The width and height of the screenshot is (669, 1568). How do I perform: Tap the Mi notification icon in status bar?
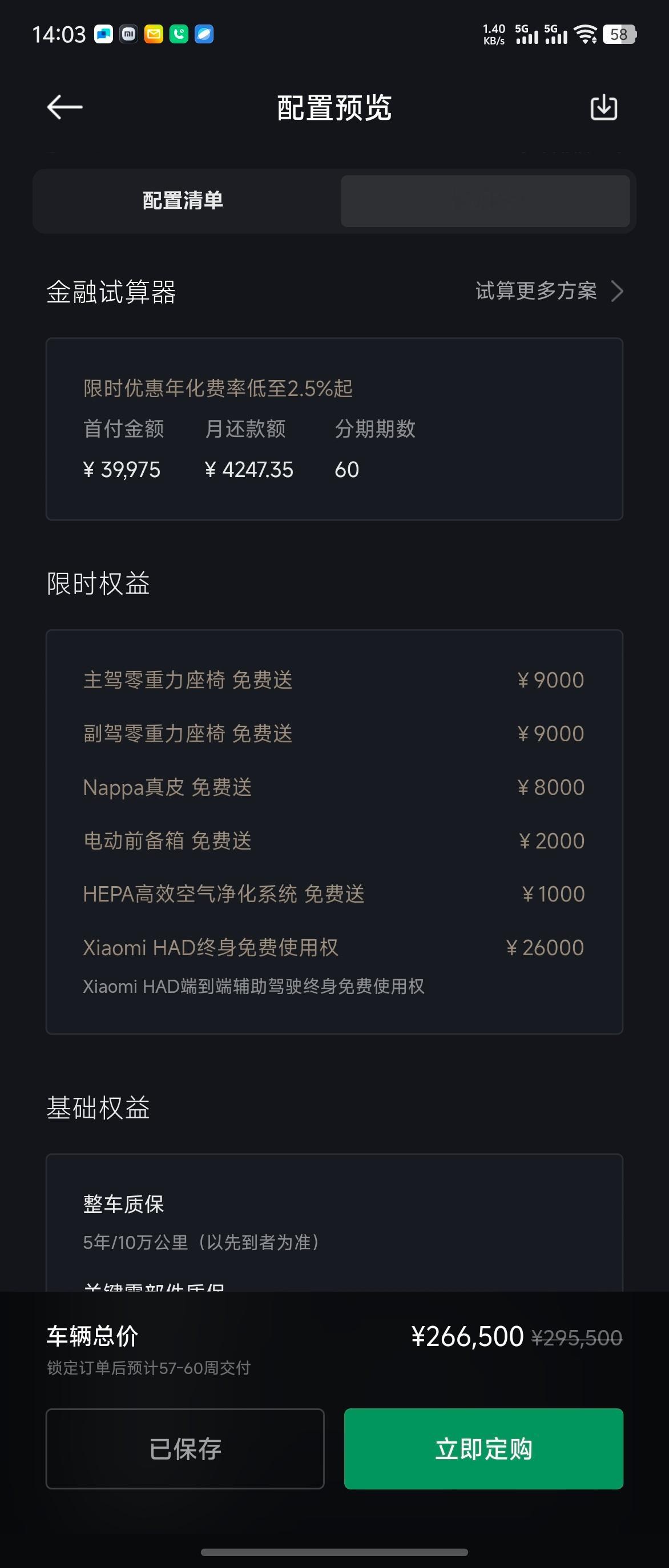click(128, 34)
